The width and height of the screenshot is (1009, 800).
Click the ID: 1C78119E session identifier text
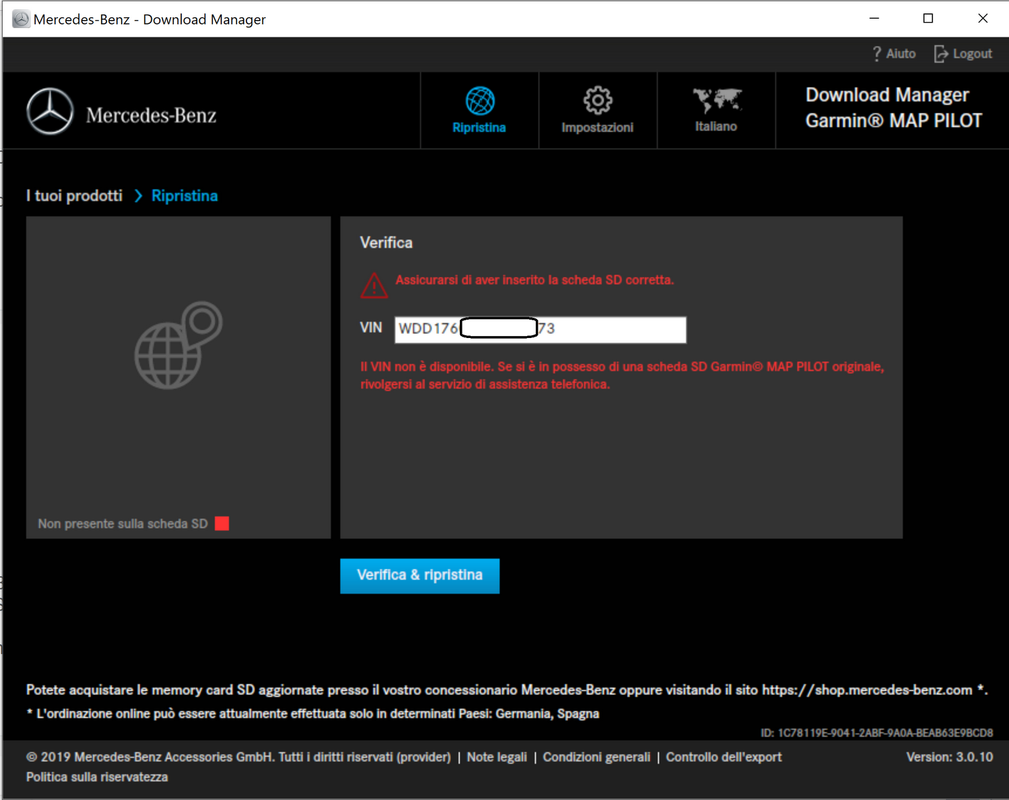tap(876, 733)
